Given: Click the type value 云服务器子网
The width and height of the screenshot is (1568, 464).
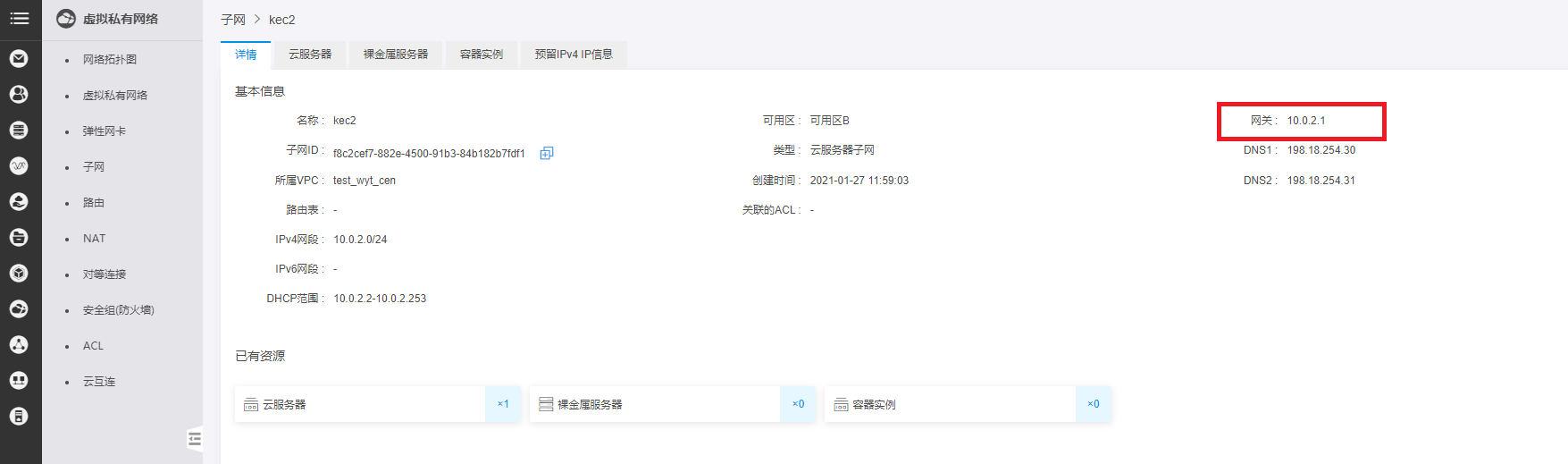Looking at the screenshot, I should coord(843,150).
